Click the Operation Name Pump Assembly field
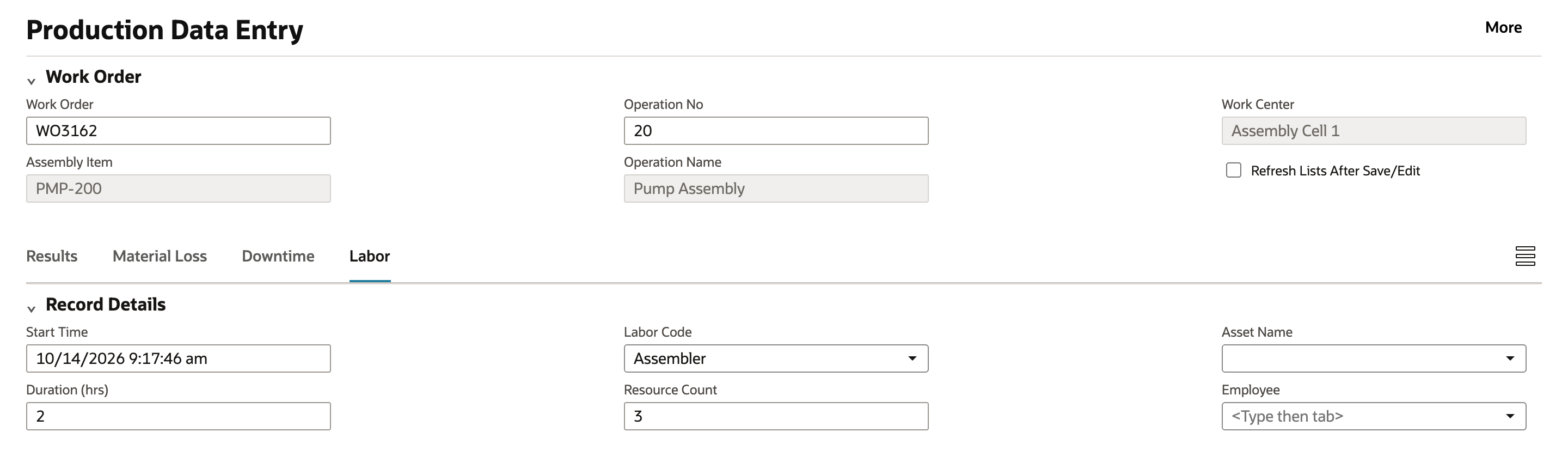Screen dimensions: 1568x450 [x=776, y=188]
